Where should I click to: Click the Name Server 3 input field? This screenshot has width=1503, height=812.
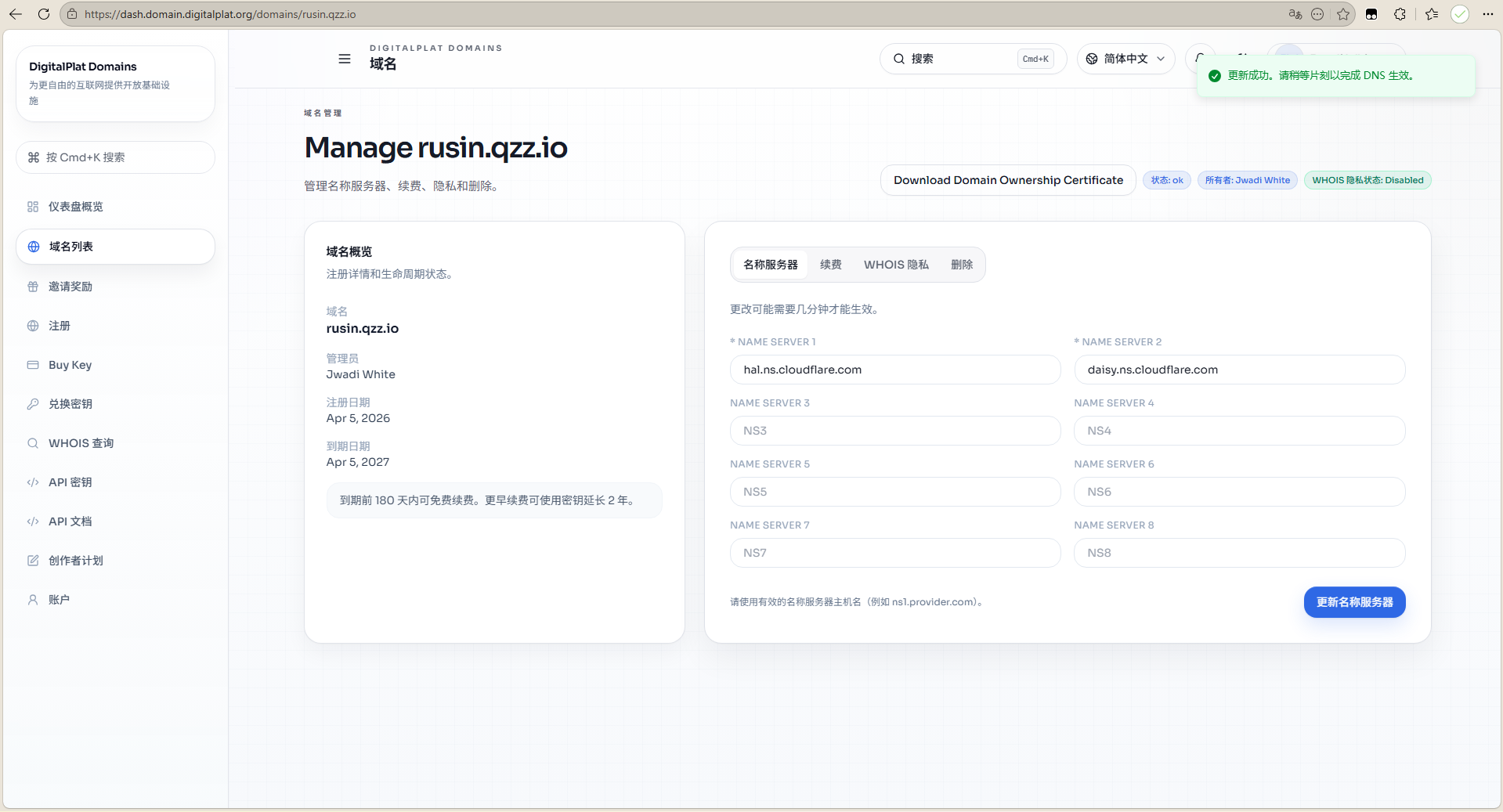[894, 431]
